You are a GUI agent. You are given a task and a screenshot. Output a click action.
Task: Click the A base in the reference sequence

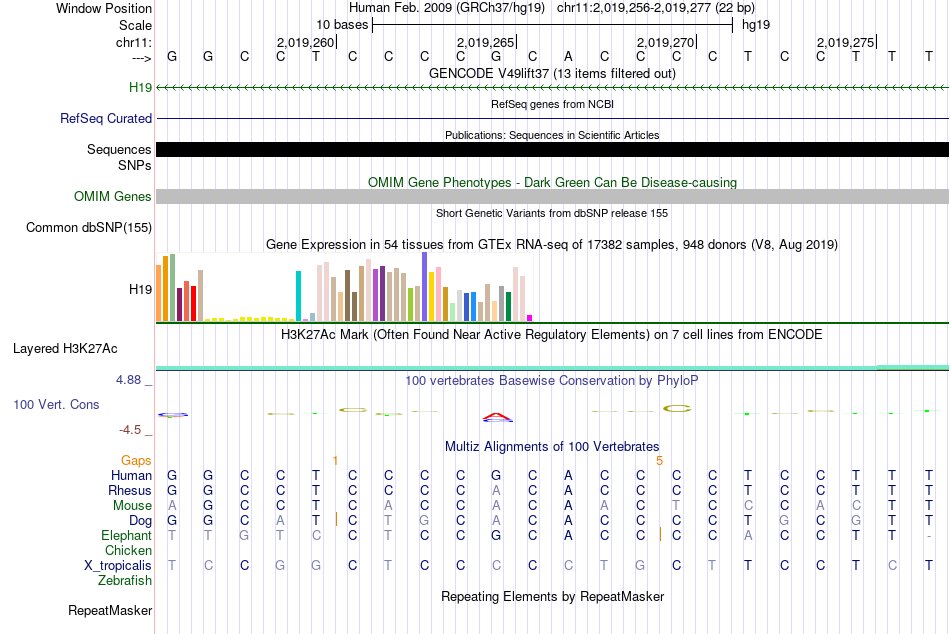(x=568, y=56)
